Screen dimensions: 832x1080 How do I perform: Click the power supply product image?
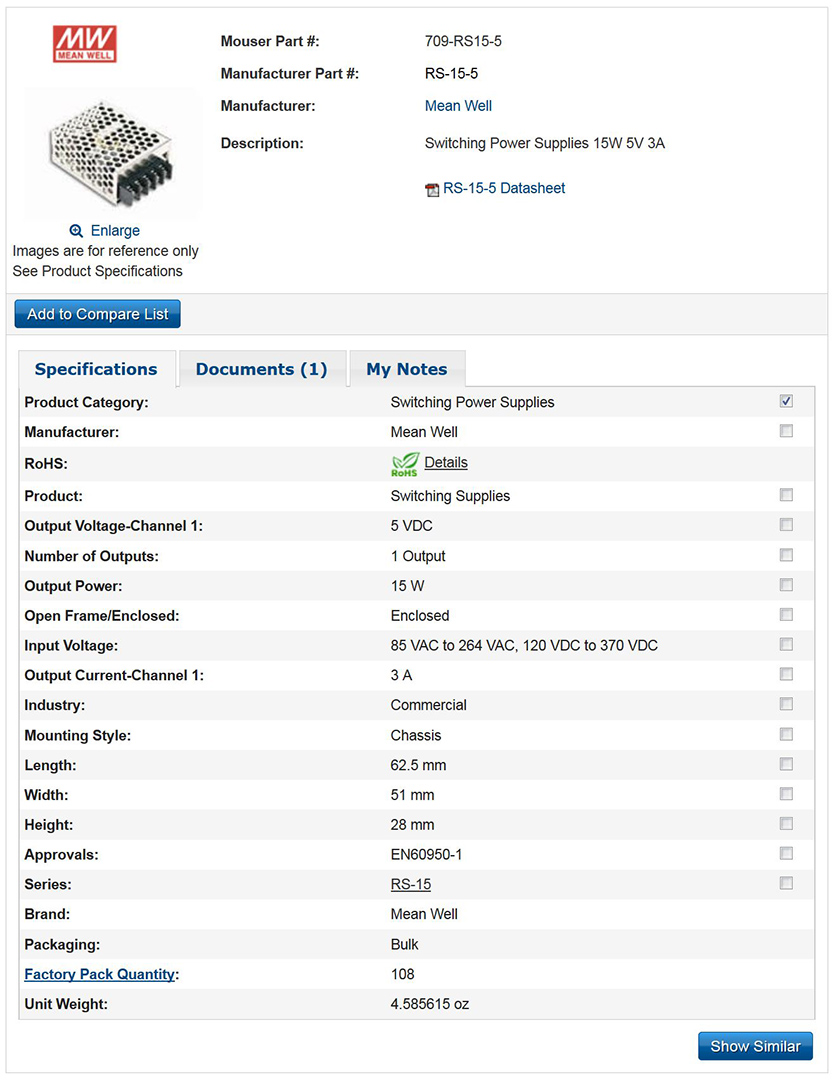tap(111, 152)
